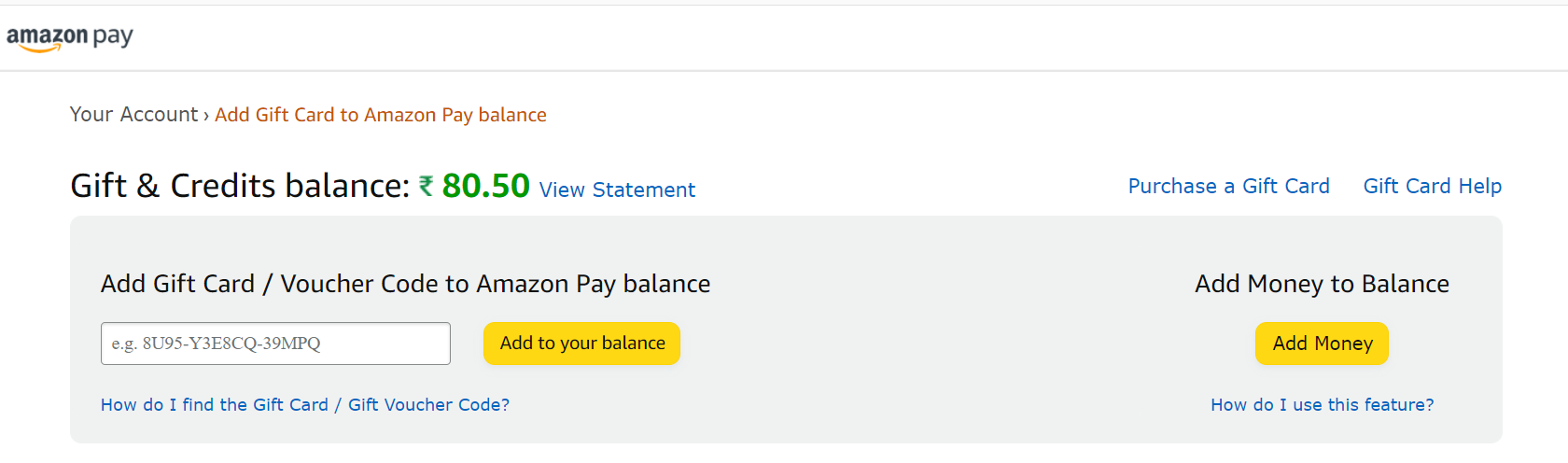Open Gift Card Help
This screenshot has width=1568, height=463.
click(1432, 187)
